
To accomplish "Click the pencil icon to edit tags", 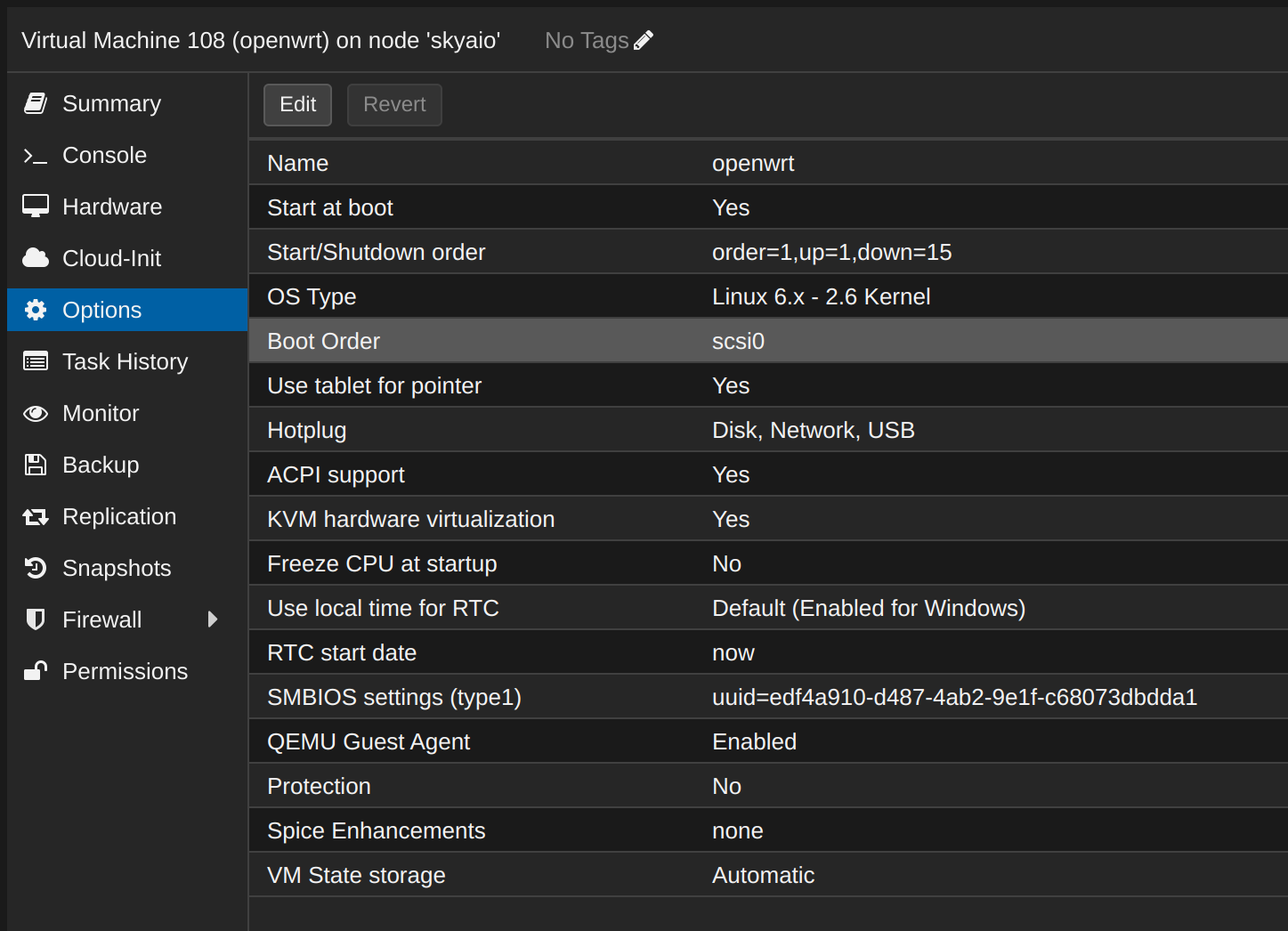I will click(644, 40).
